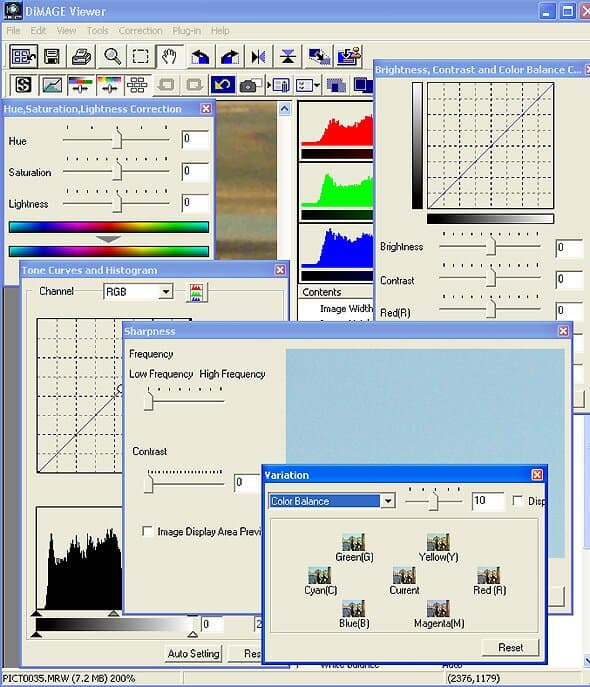590x687 pixels.
Task: Click the Frequency slider in Sharpness window
Action: point(148,400)
